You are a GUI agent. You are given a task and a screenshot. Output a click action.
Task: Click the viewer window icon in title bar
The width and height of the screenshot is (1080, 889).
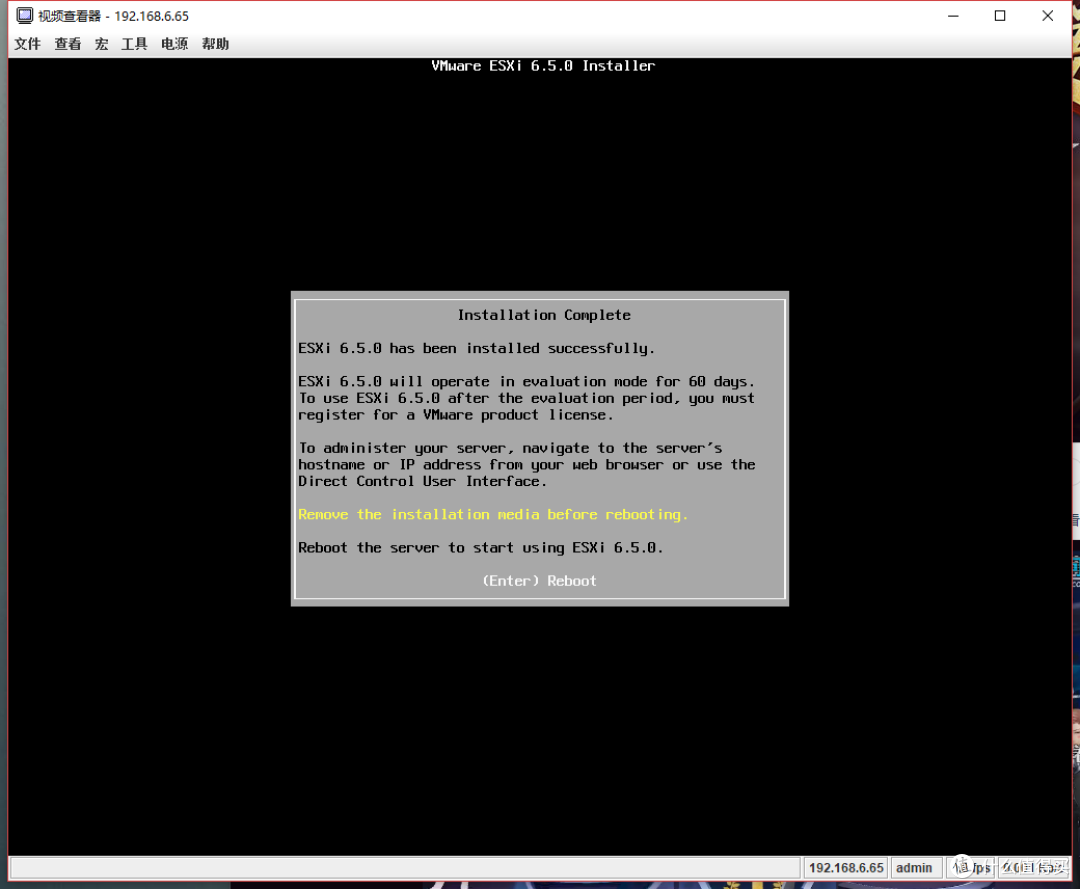[24, 15]
